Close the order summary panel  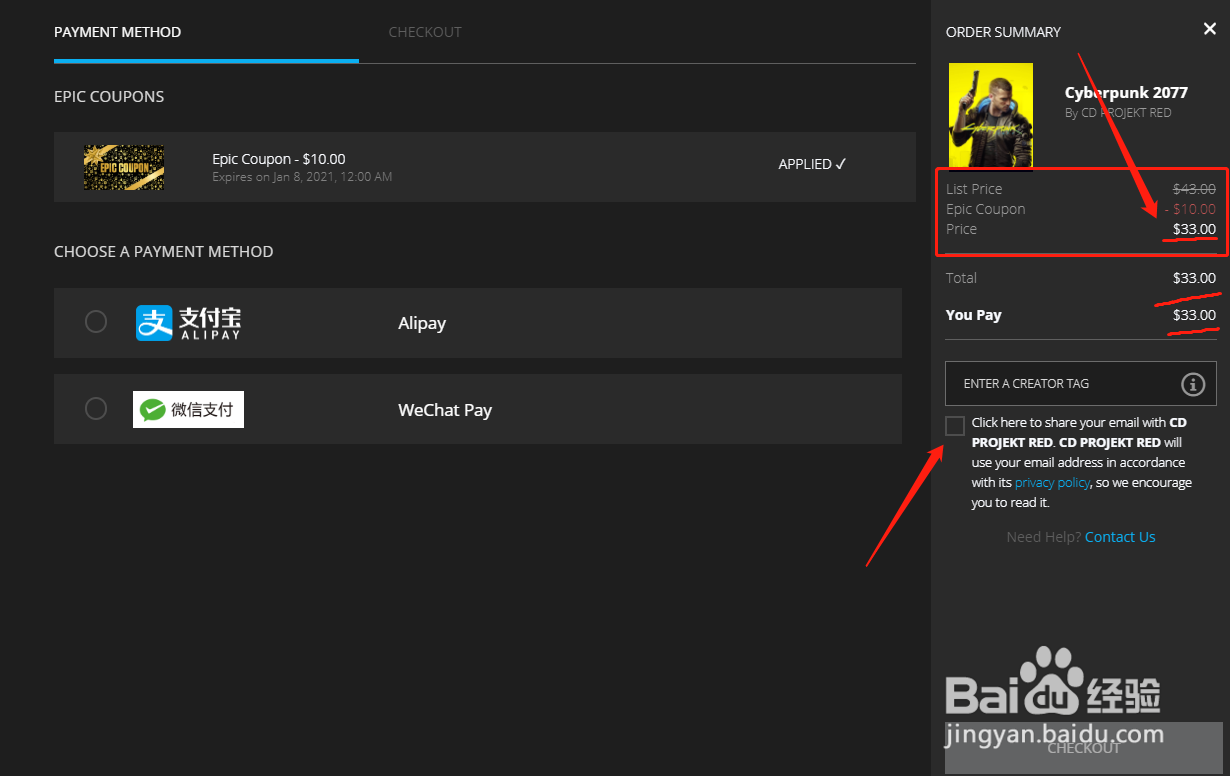pos(1210,30)
